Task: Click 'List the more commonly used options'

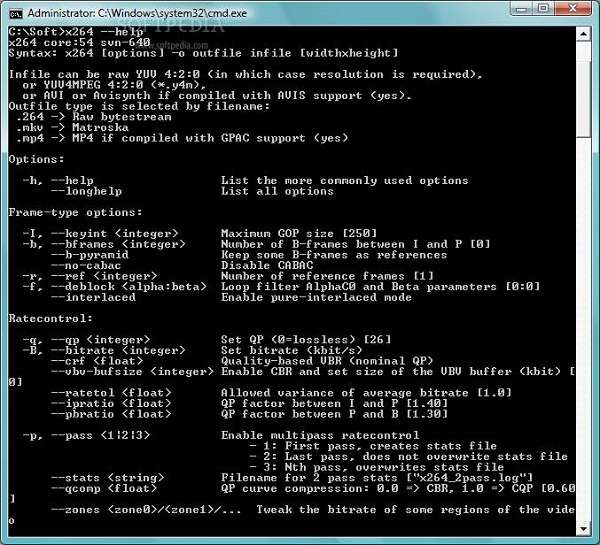Action: (x=344, y=181)
